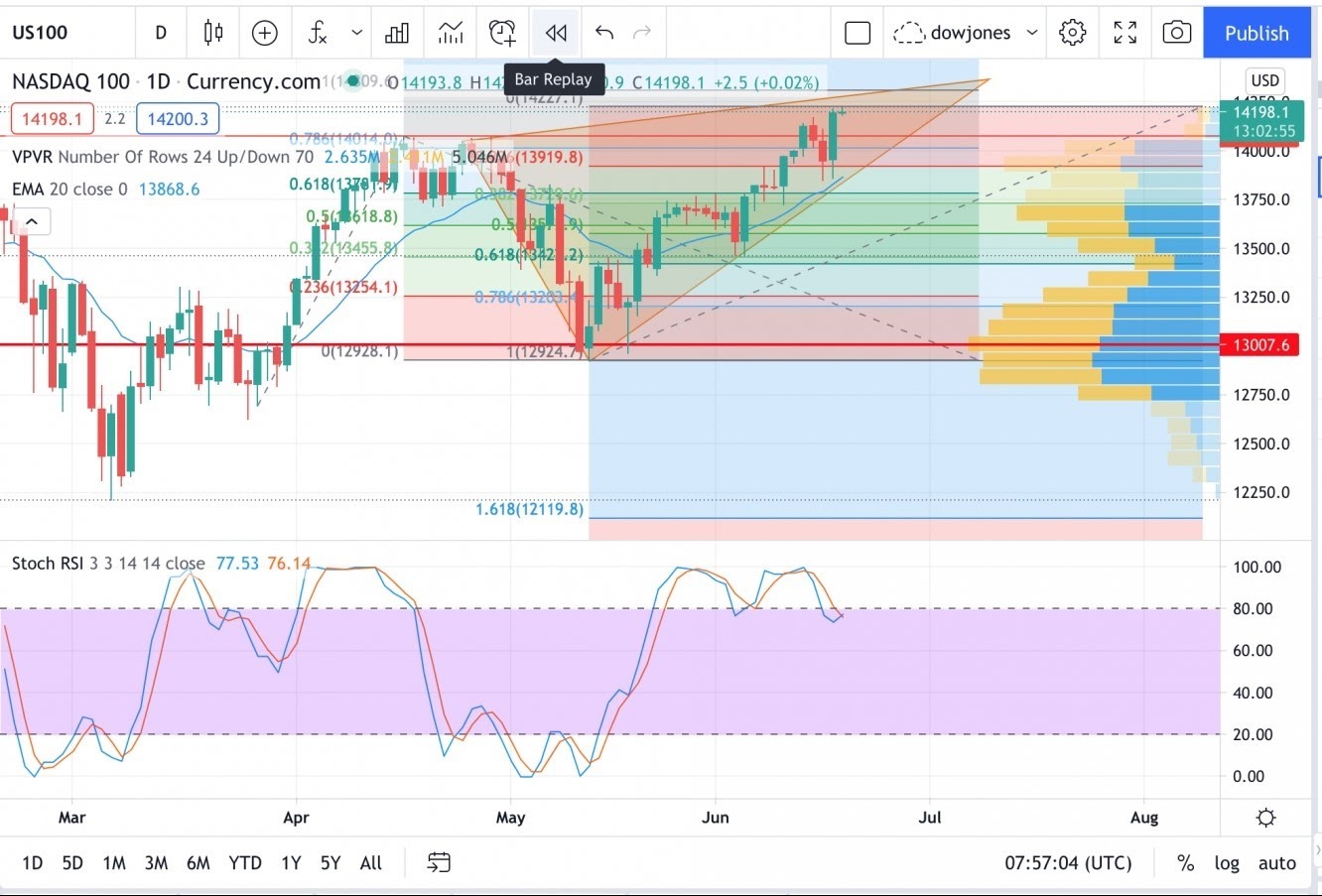Undo the last chart action
The height and width of the screenshot is (896, 1322).
click(604, 33)
